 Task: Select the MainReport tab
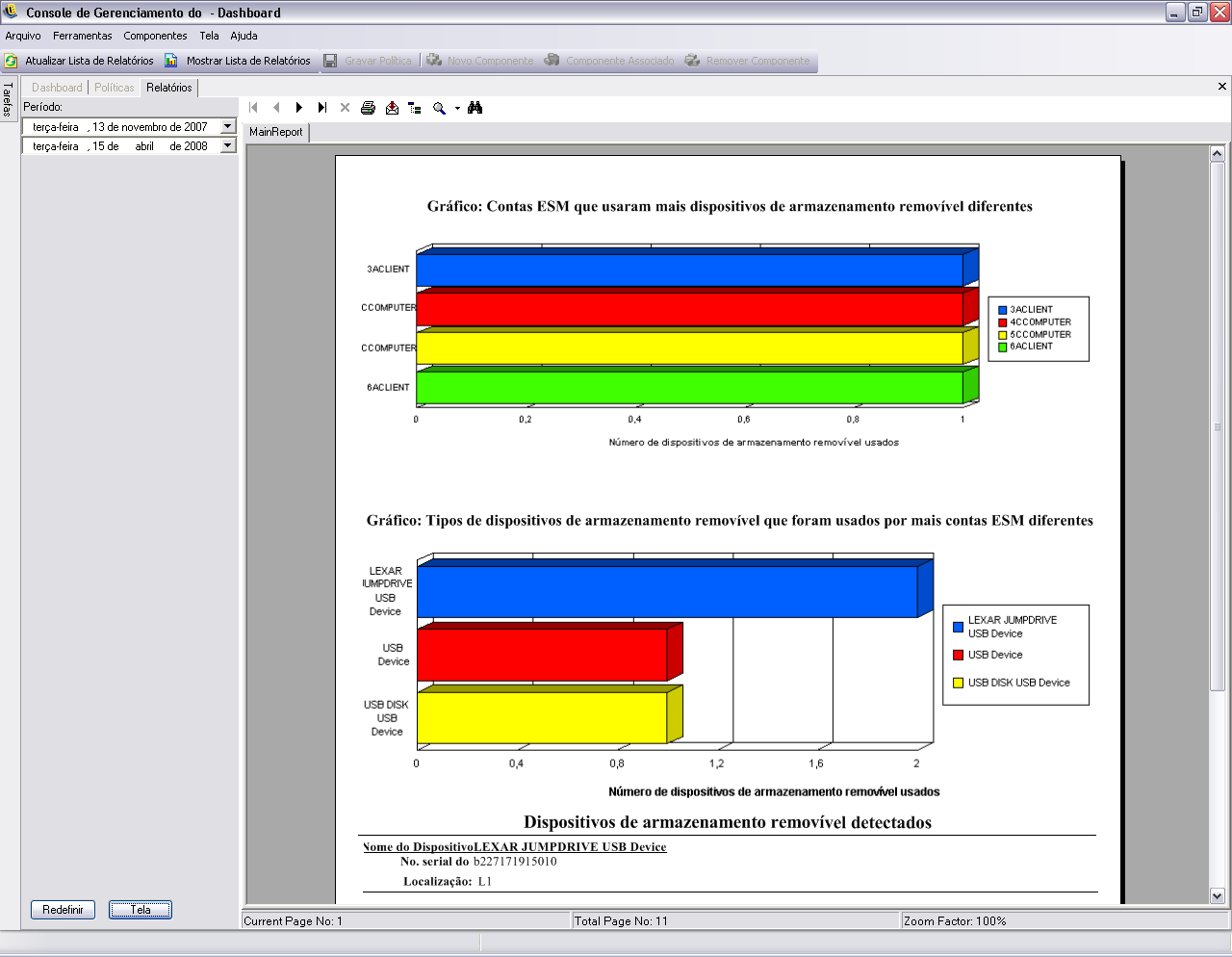click(x=276, y=132)
